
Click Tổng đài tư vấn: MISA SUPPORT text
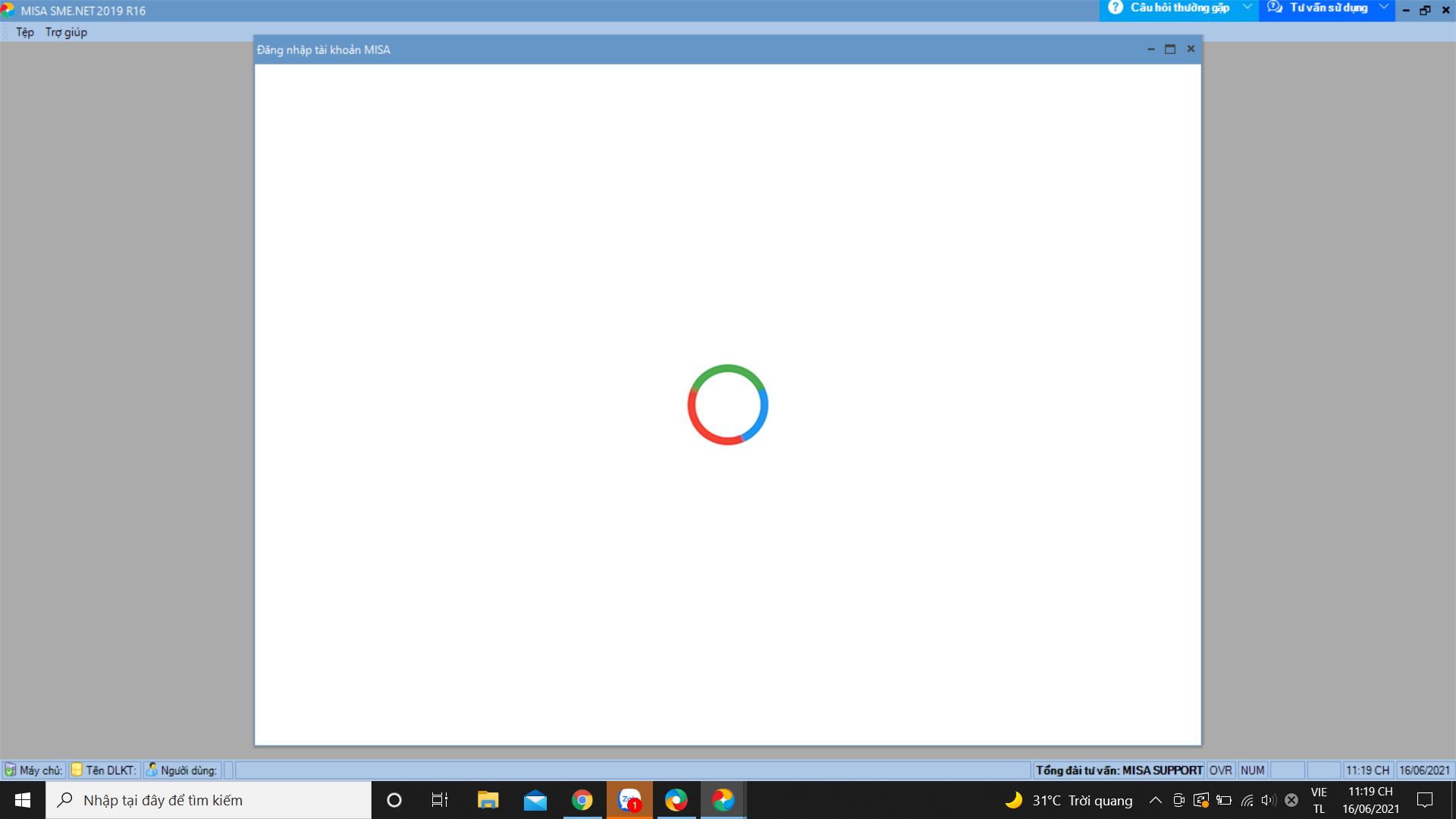click(1119, 770)
